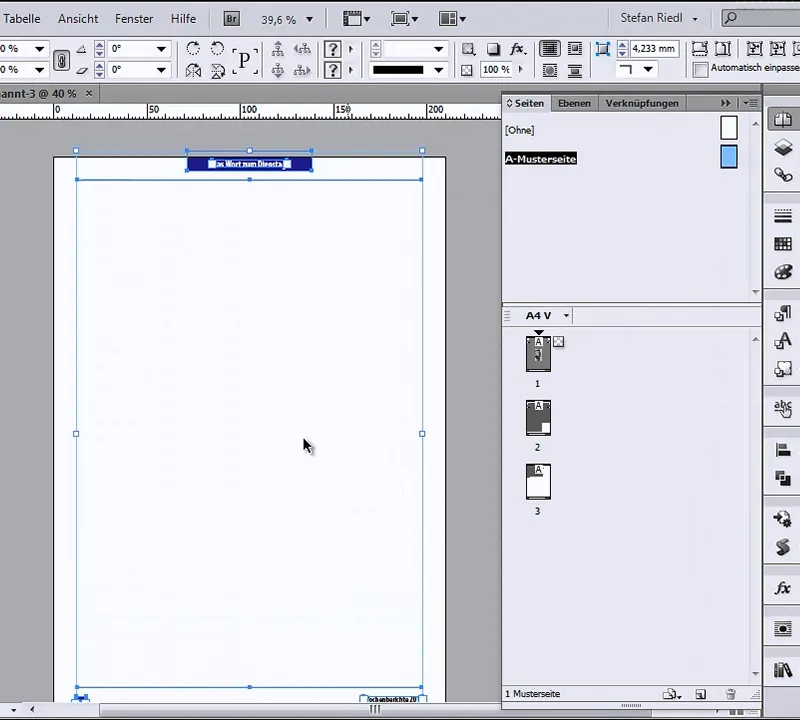This screenshot has height=720, width=800.
Task: Open the Library books panel icon
Action: [783, 669]
